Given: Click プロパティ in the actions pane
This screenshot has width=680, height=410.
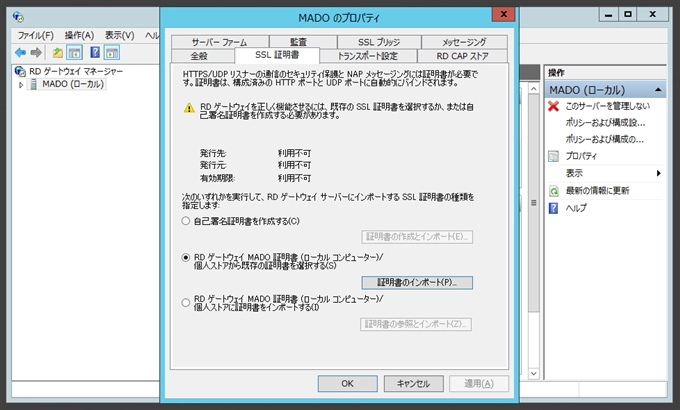Looking at the screenshot, I should click(581, 156).
